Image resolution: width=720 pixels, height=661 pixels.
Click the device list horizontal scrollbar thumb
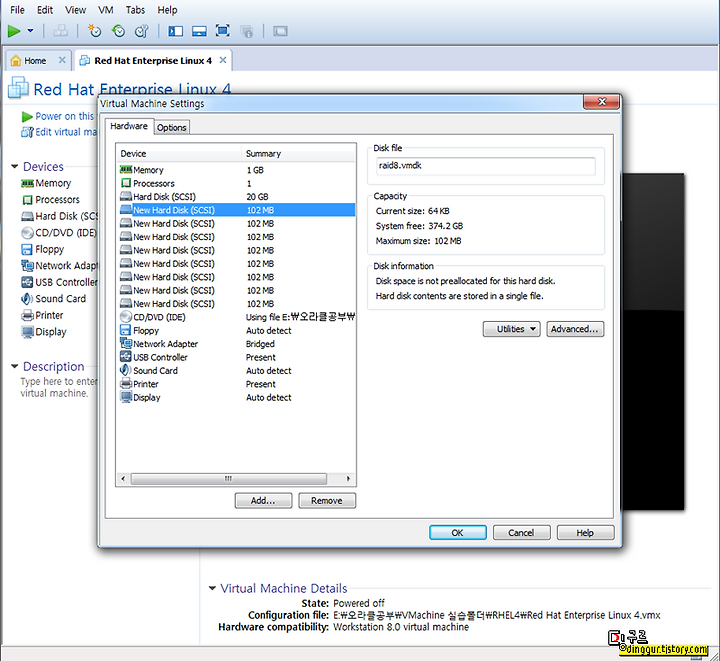[229, 479]
